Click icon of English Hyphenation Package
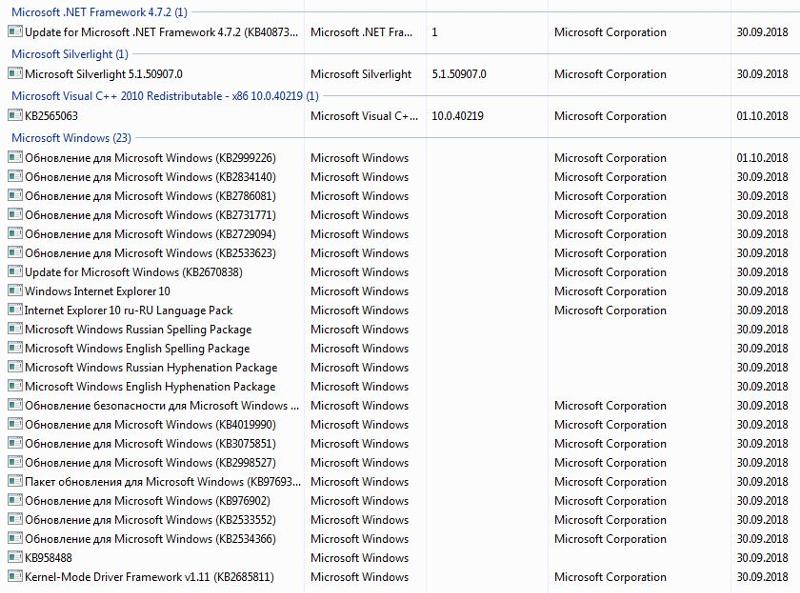The height and width of the screenshot is (593, 800). coord(15,386)
